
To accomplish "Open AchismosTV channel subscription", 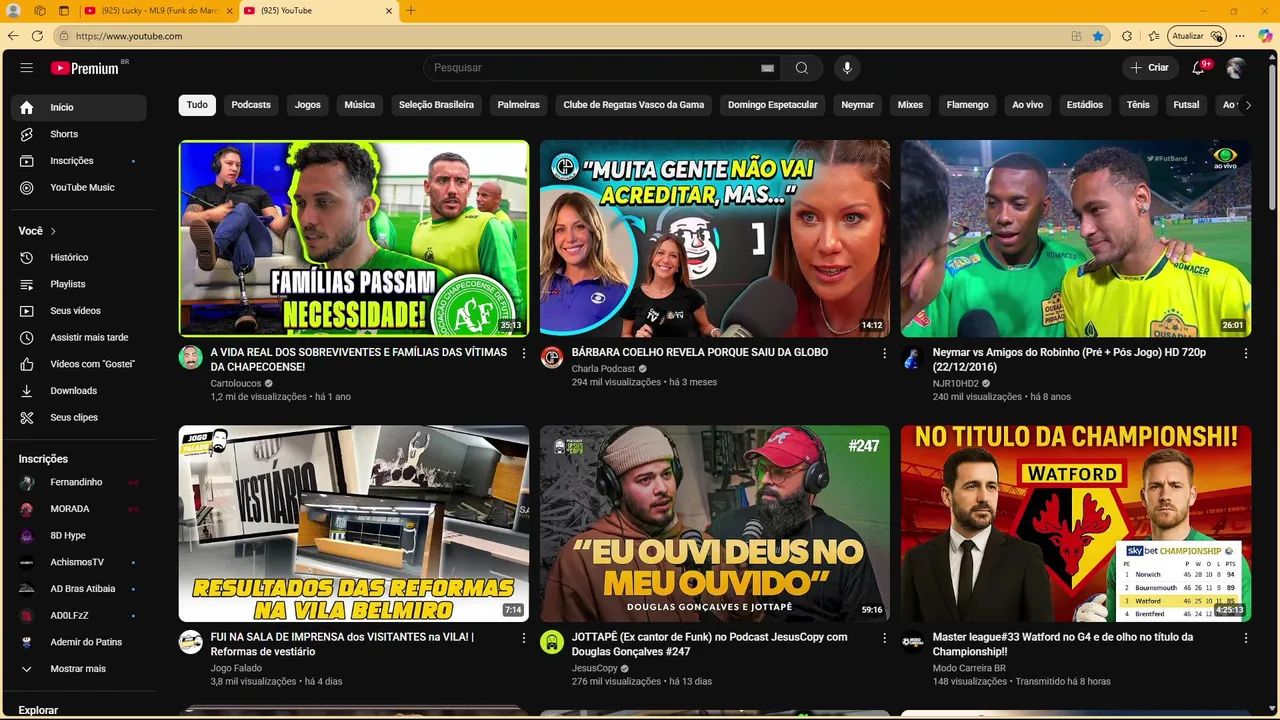I will 79,562.
